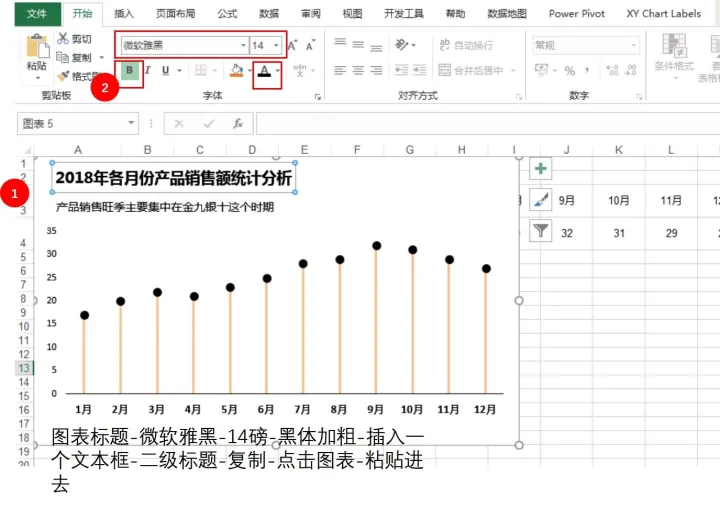Click the phonetic guide wén icon
720x507 pixels.
(x=300, y=70)
